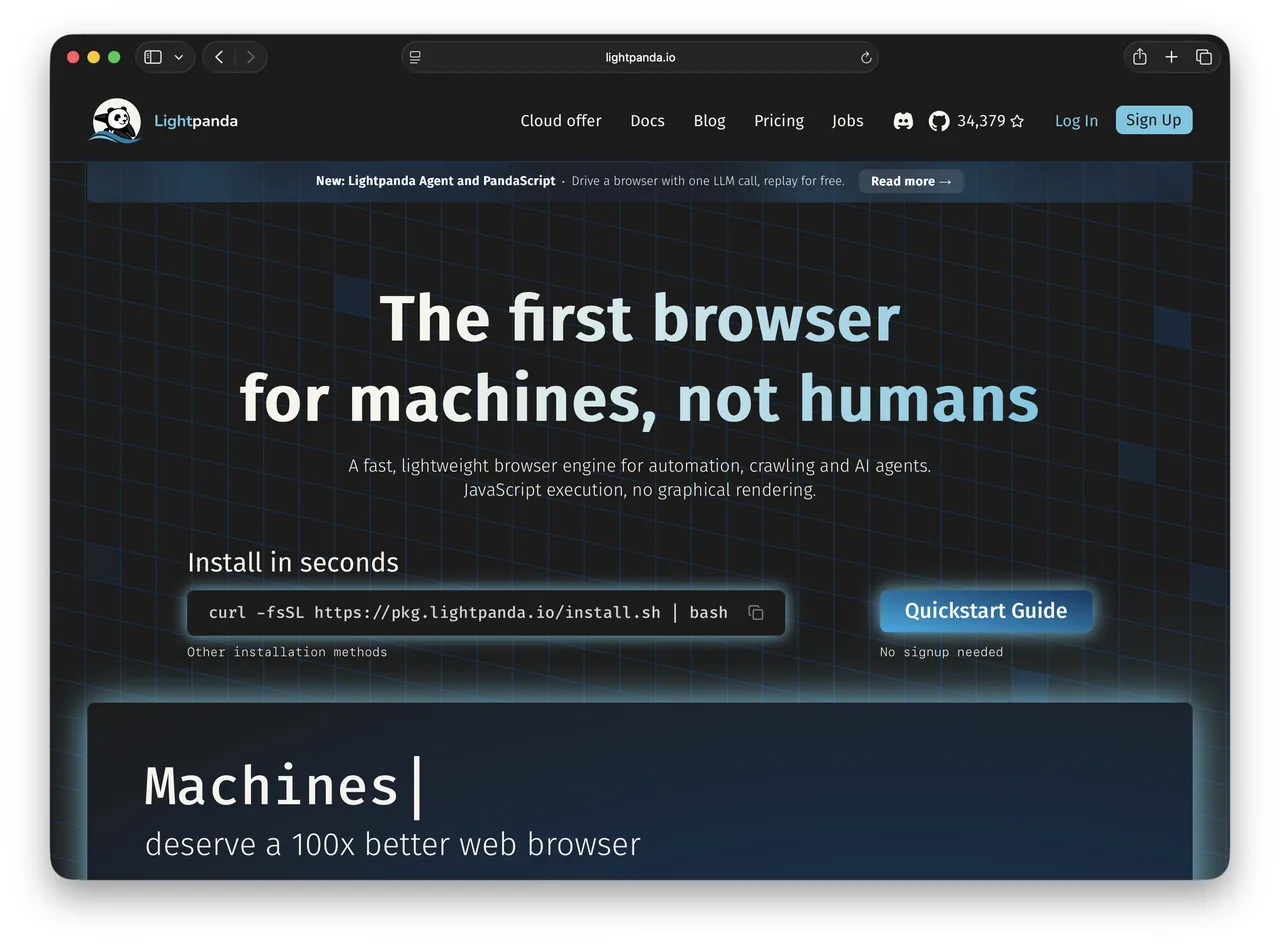The width and height of the screenshot is (1280, 946).
Task: Focus the lightpanda.io address bar
Action: click(640, 57)
